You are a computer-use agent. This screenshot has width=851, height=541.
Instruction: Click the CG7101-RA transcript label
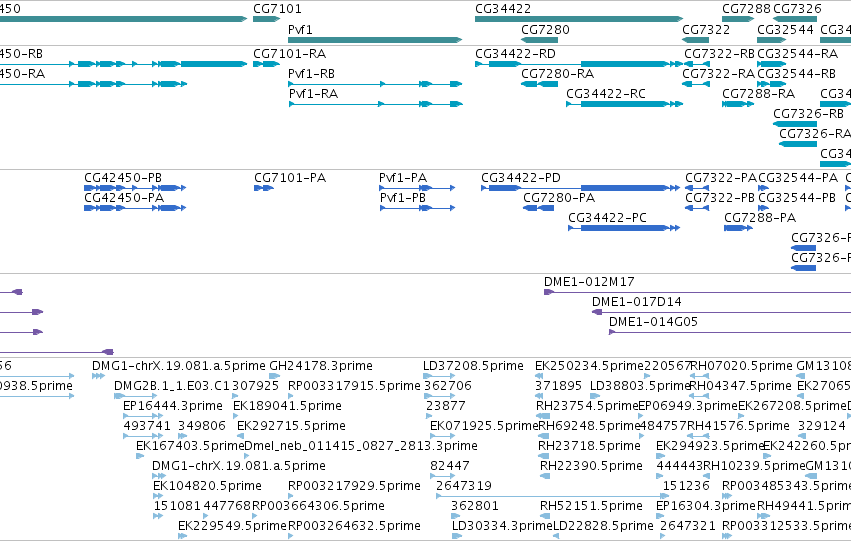point(290,54)
